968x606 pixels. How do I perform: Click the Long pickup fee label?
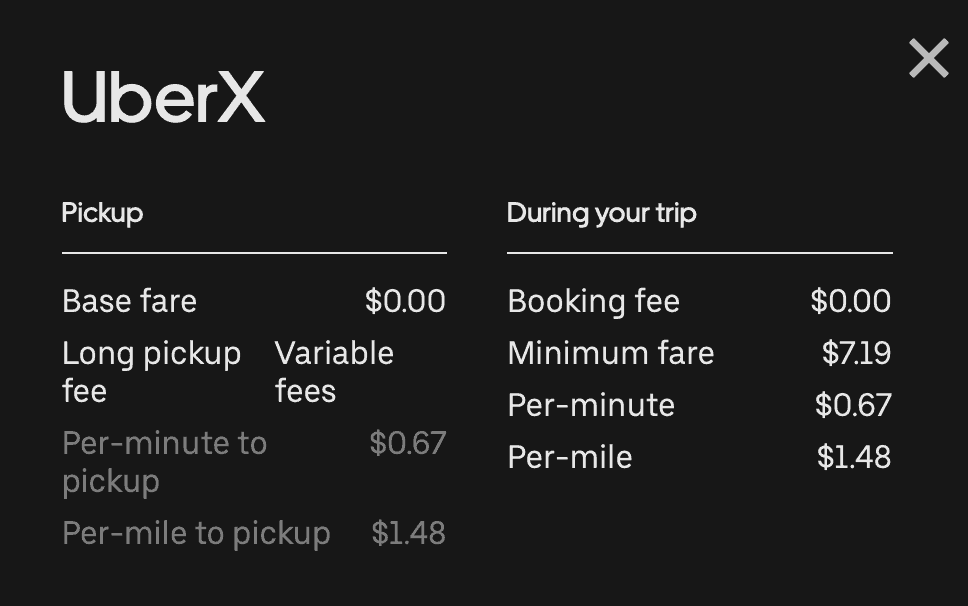152,372
